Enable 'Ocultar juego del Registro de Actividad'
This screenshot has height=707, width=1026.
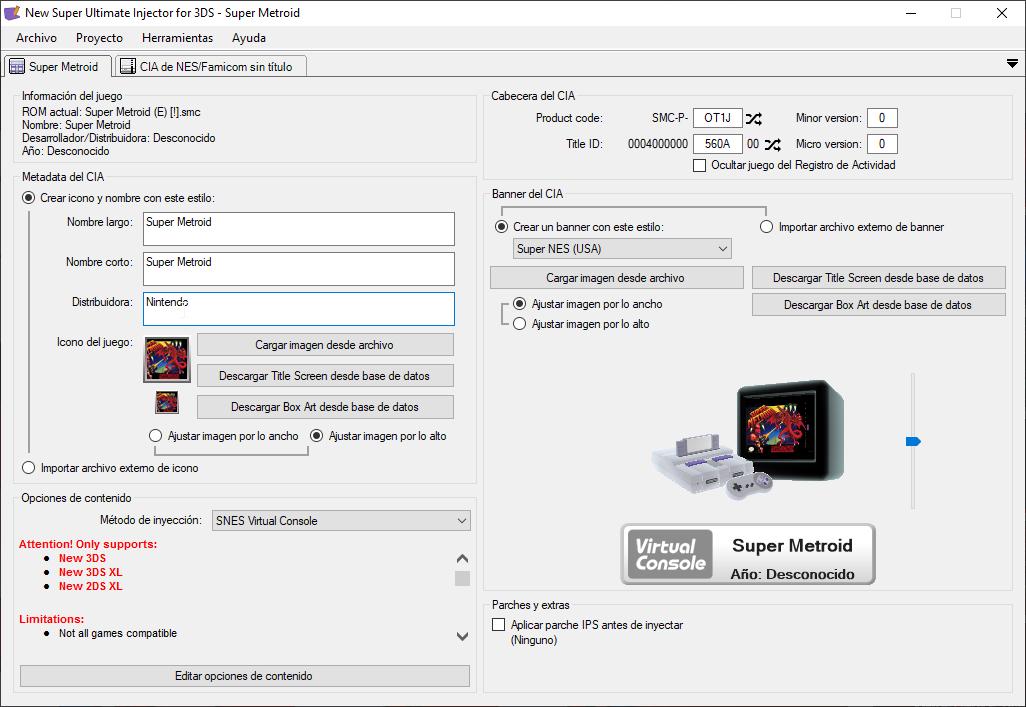coord(794,165)
